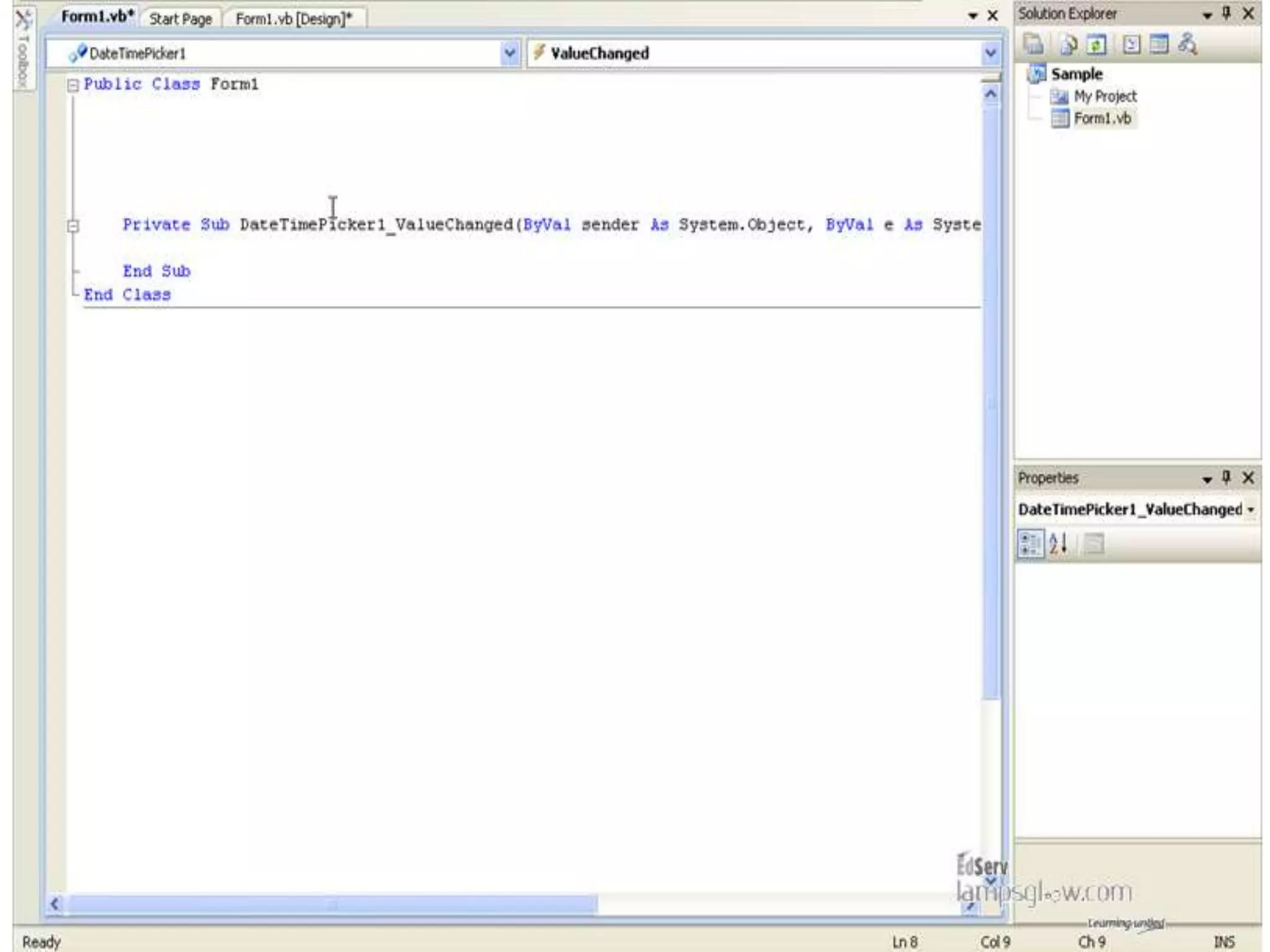This screenshot has width=1270, height=952.
Task: Click 'Form1' class name in code
Action: (x=234, y=84)
